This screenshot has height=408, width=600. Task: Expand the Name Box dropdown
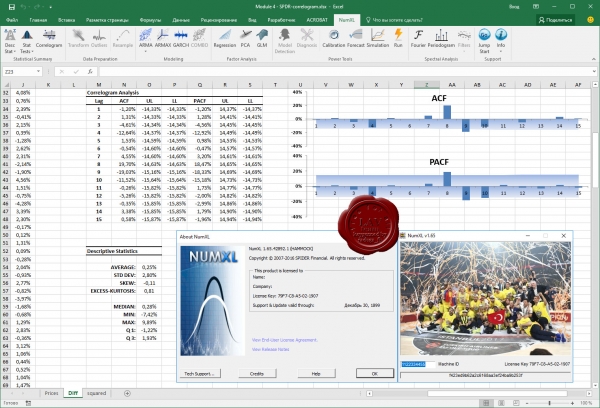[38, 72]
